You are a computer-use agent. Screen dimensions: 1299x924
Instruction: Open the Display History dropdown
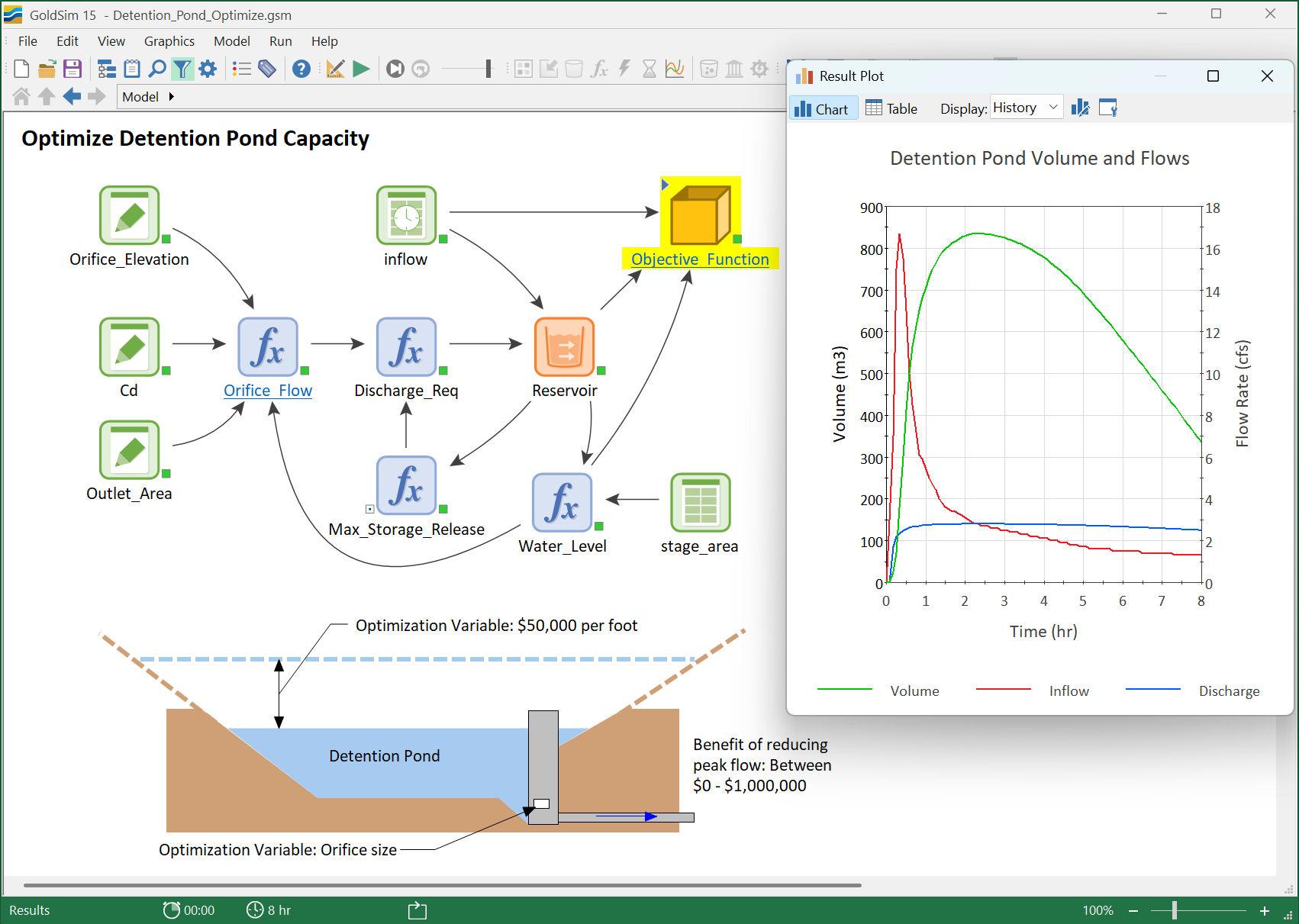click(x=1027, y=108)
